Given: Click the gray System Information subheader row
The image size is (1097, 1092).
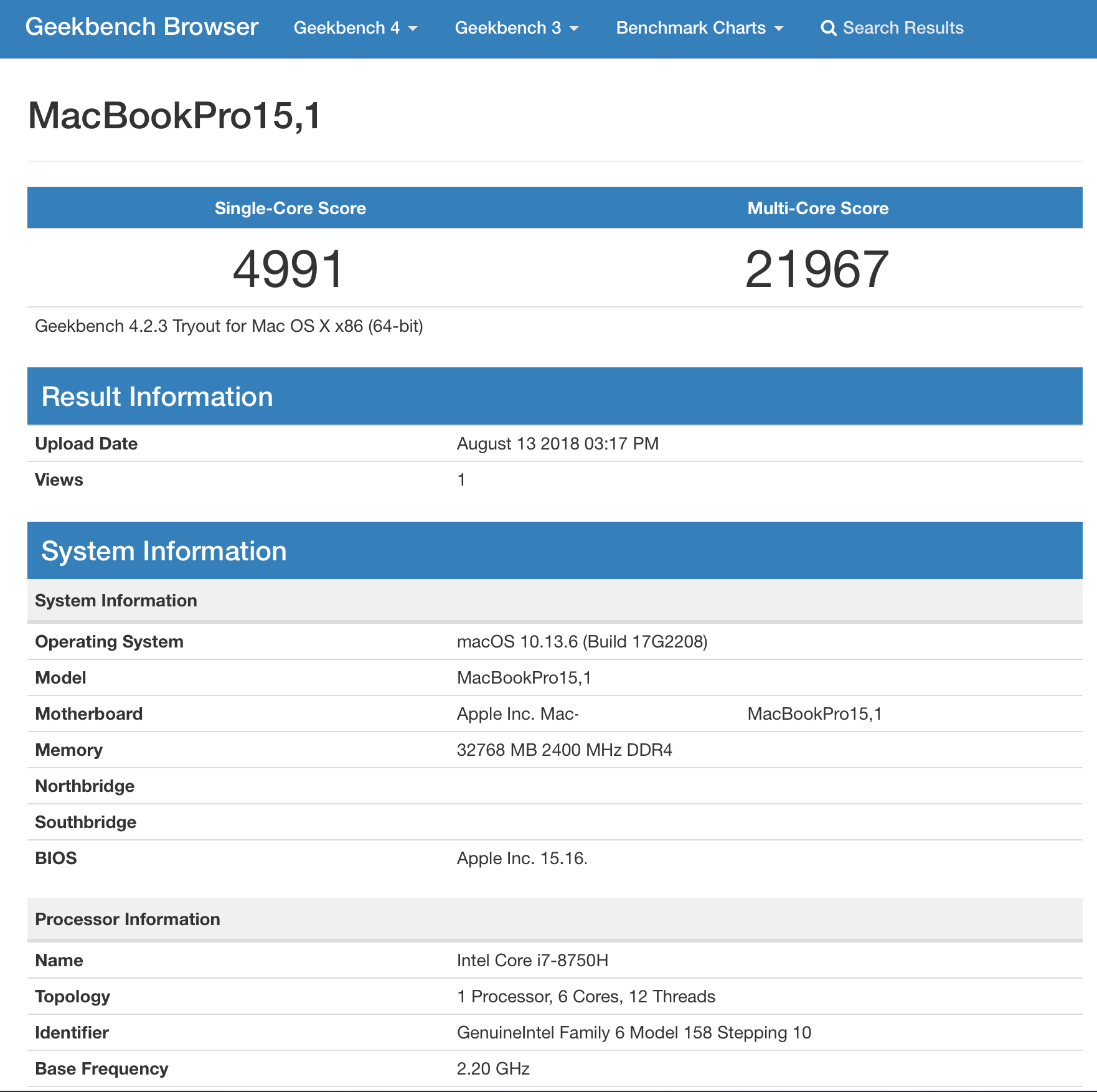Looking at the screenshot, I should [x=555, y=600].
